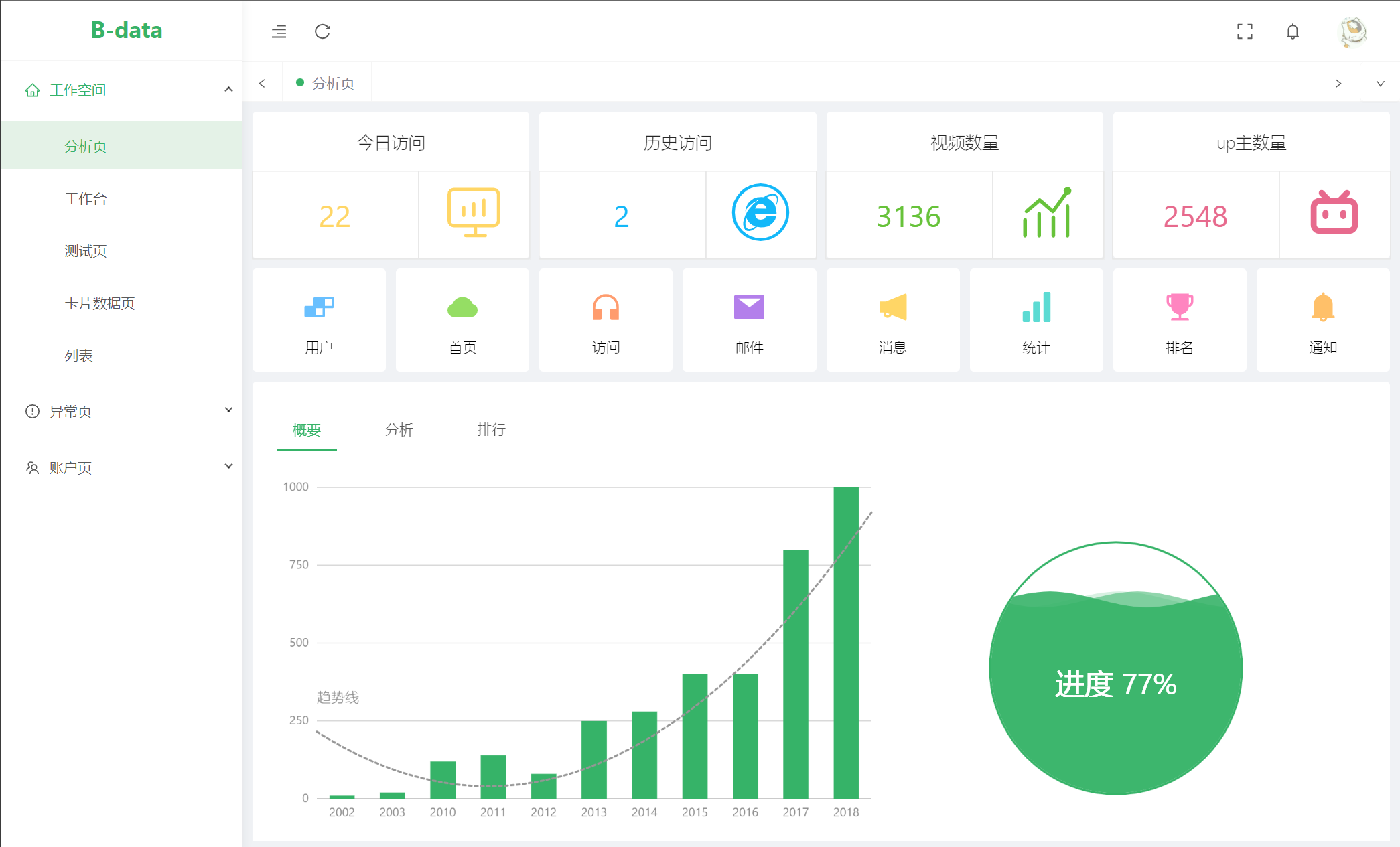The image size is (1400, 847).
Task: Click the Internet Explorer icon in 历史访问
Action: (x=760, y=212)
